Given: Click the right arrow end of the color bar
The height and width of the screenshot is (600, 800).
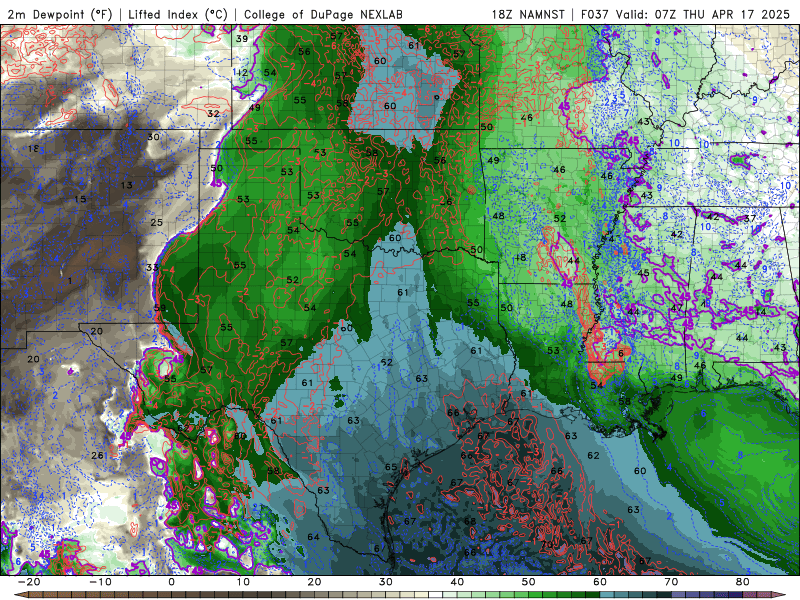Looking at the screenshot, I should pos(781,595).
